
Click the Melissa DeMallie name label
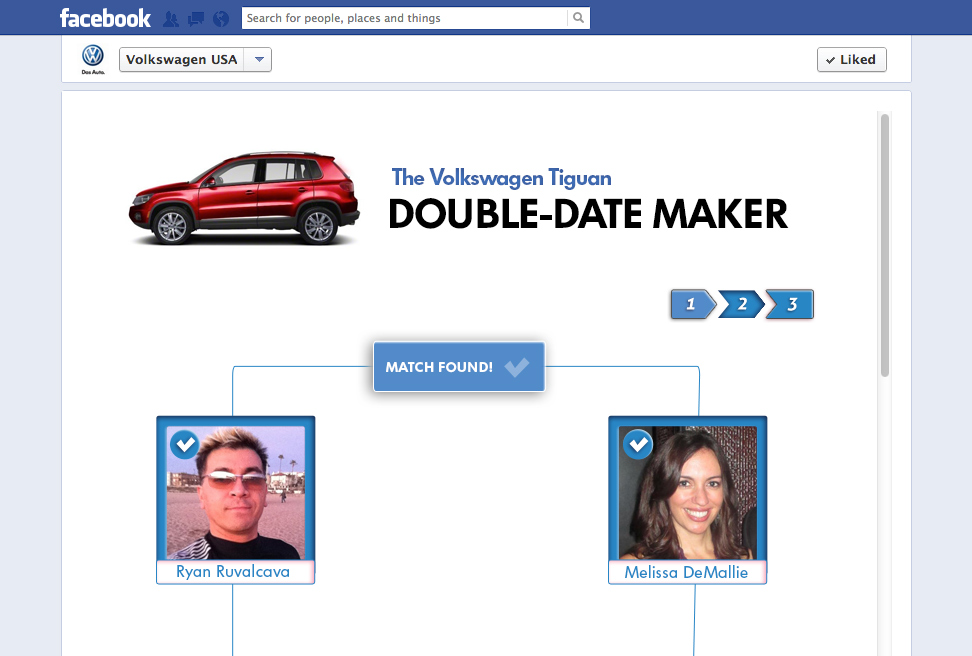coord(686,572)
